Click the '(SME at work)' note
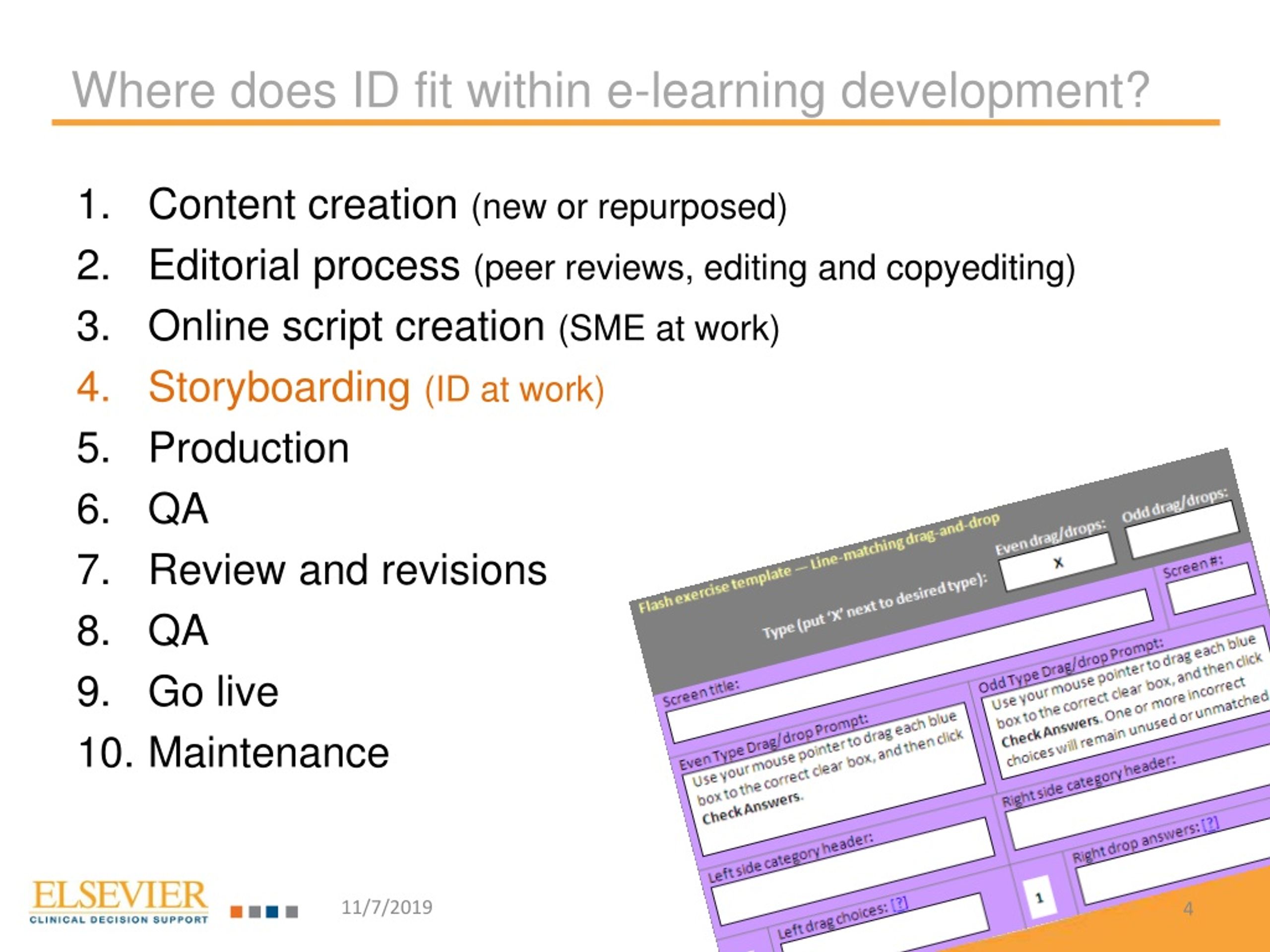 point(669,329)
